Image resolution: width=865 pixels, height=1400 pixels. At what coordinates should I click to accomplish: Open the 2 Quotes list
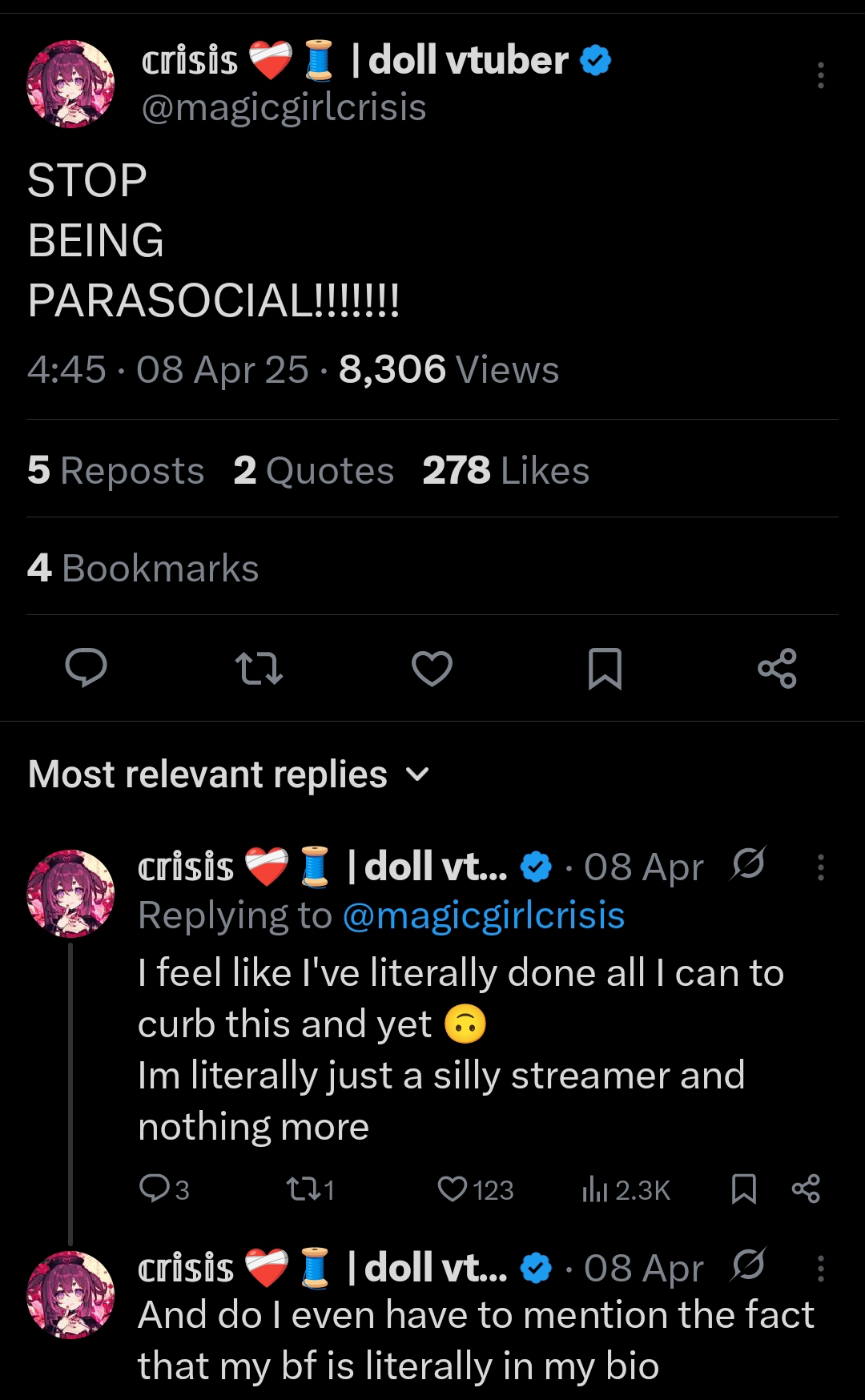click(313, 470)
